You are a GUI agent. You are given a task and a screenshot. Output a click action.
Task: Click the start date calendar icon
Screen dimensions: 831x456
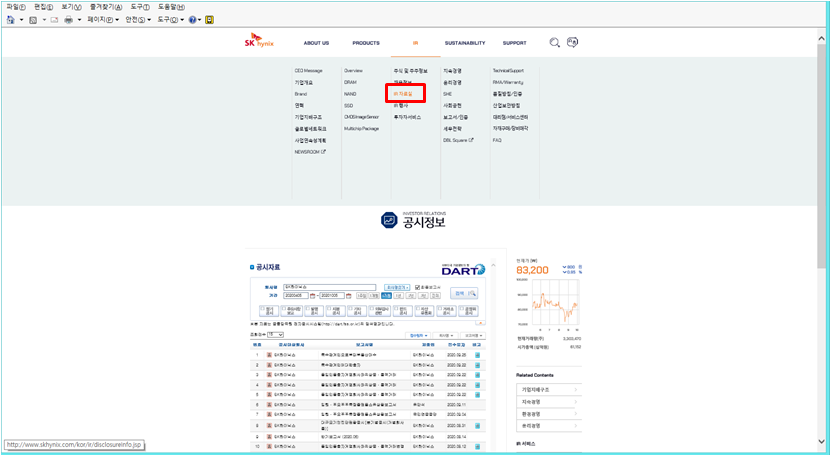pos(313,295)
